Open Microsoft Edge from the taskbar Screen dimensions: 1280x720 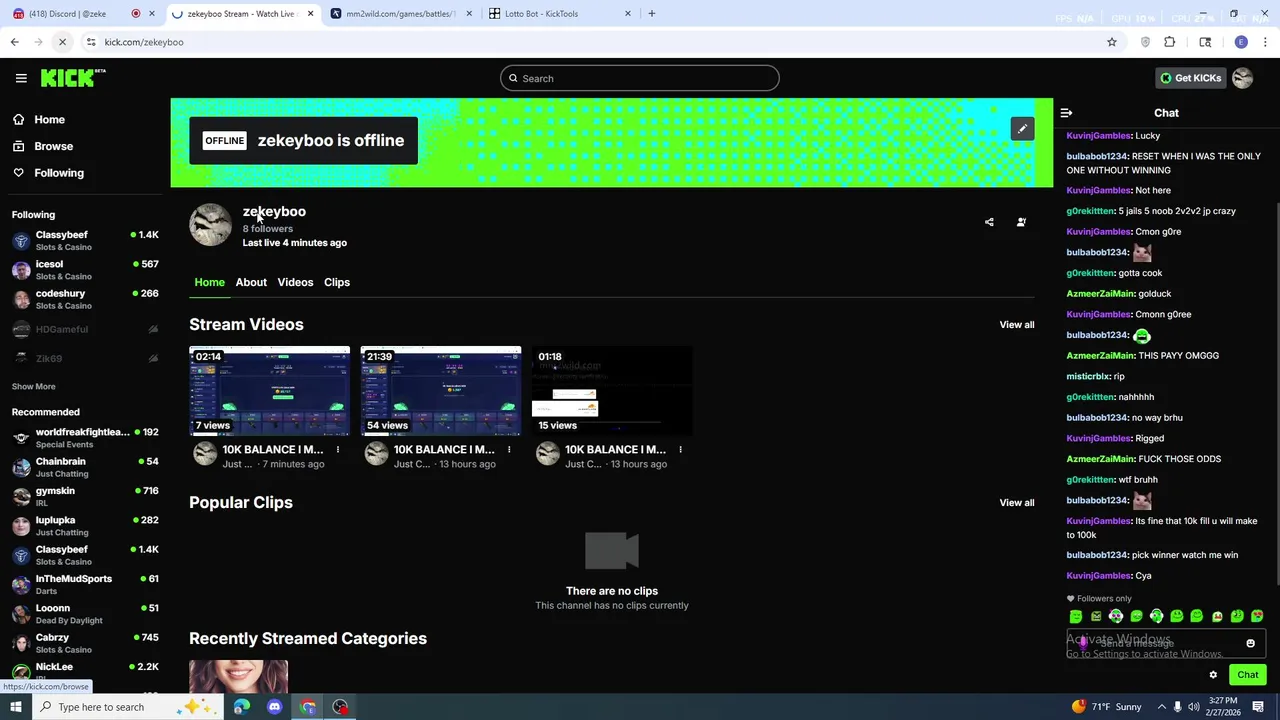(x=242, y=707)
